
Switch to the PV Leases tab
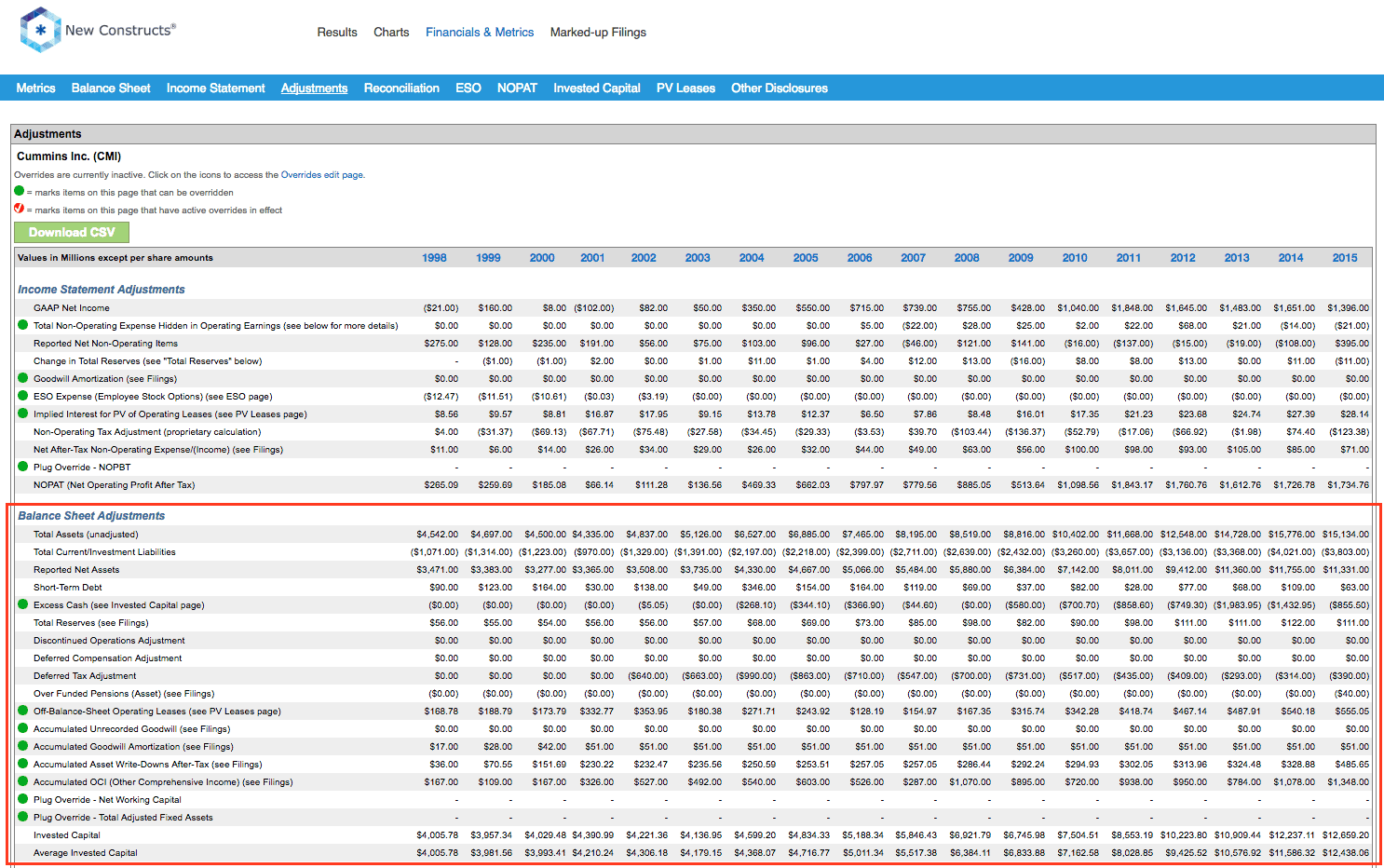[x=685, y=88]
